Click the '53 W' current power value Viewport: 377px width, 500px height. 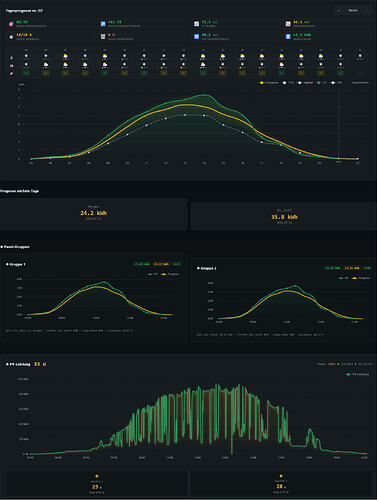pyautogui.click(x=40, y=364)
